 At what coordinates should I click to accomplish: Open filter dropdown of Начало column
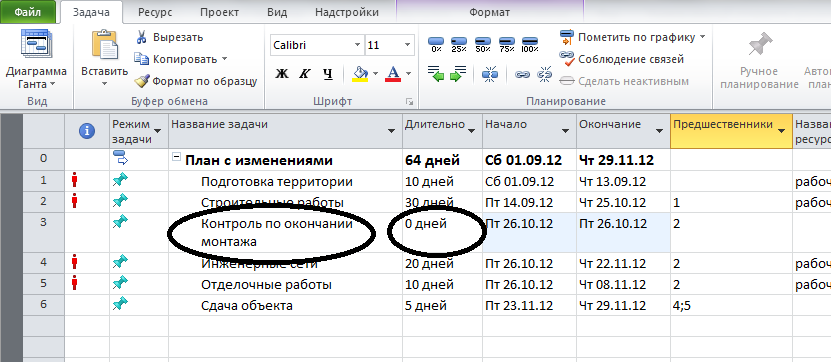point(565,131)
